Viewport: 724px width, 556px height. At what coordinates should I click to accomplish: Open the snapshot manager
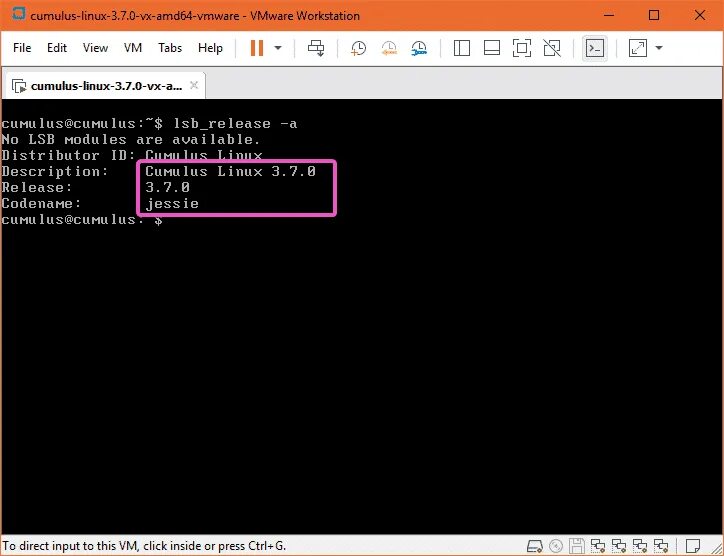coord(419,48)
